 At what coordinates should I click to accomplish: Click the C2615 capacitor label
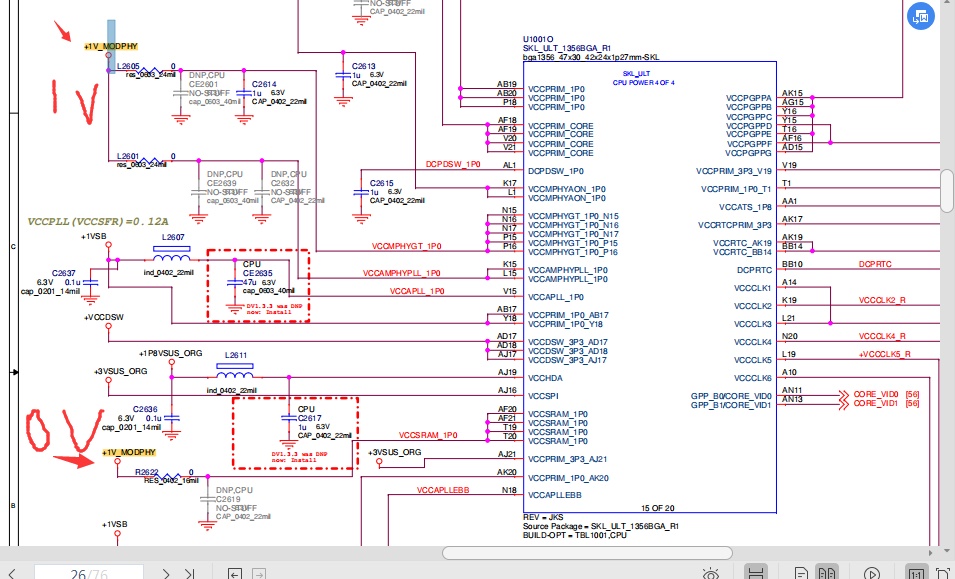(382, 183)
